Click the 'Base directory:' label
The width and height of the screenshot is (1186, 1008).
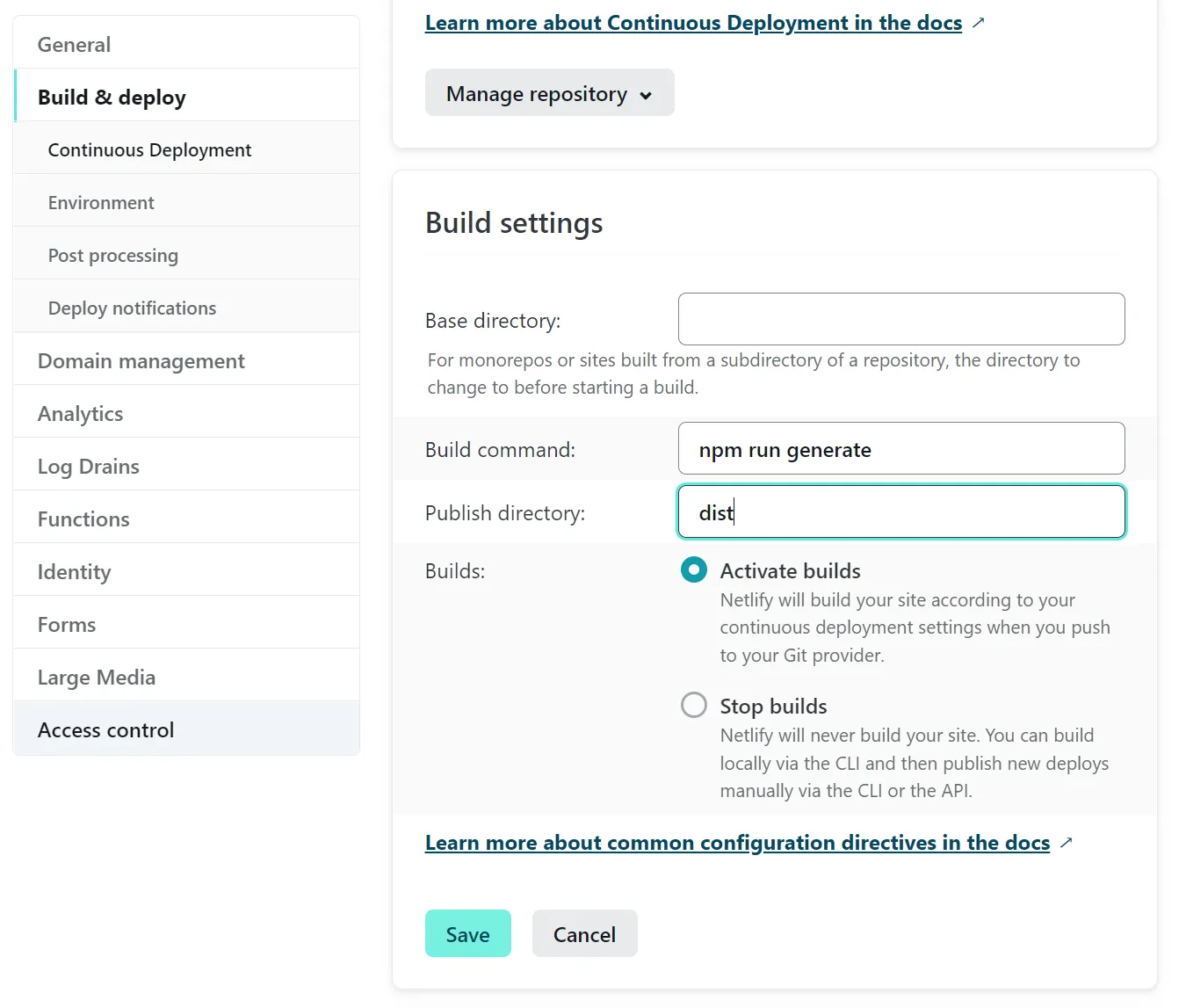[x=493, y=321]
